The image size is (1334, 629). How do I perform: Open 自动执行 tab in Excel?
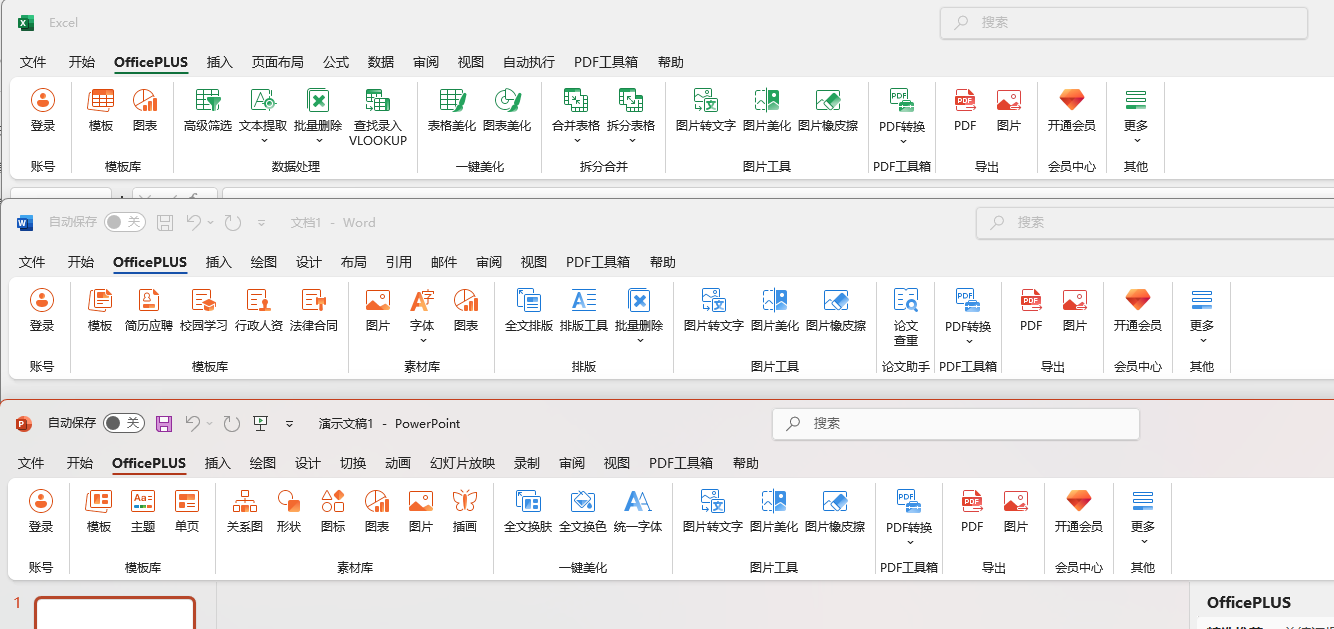point(529,62)
